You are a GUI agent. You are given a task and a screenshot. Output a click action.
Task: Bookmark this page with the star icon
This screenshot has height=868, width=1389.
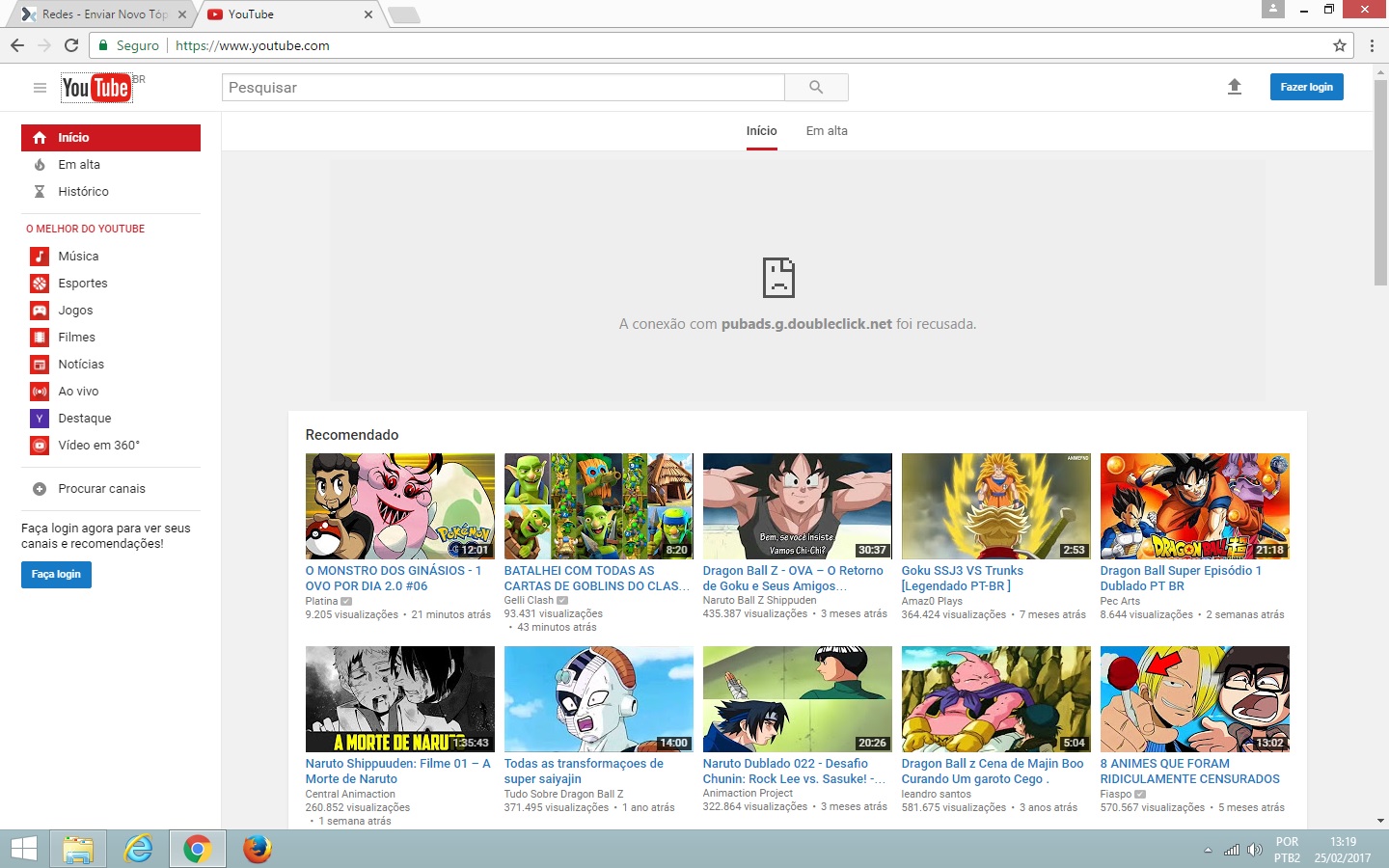click(x=1340, y=45)
